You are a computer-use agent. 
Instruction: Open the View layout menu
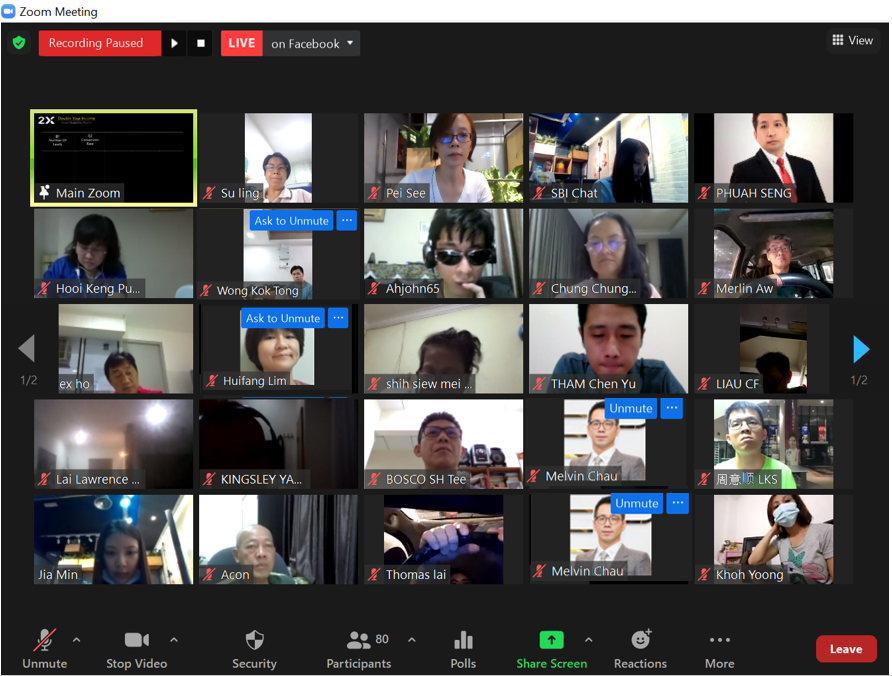[852, 40]
